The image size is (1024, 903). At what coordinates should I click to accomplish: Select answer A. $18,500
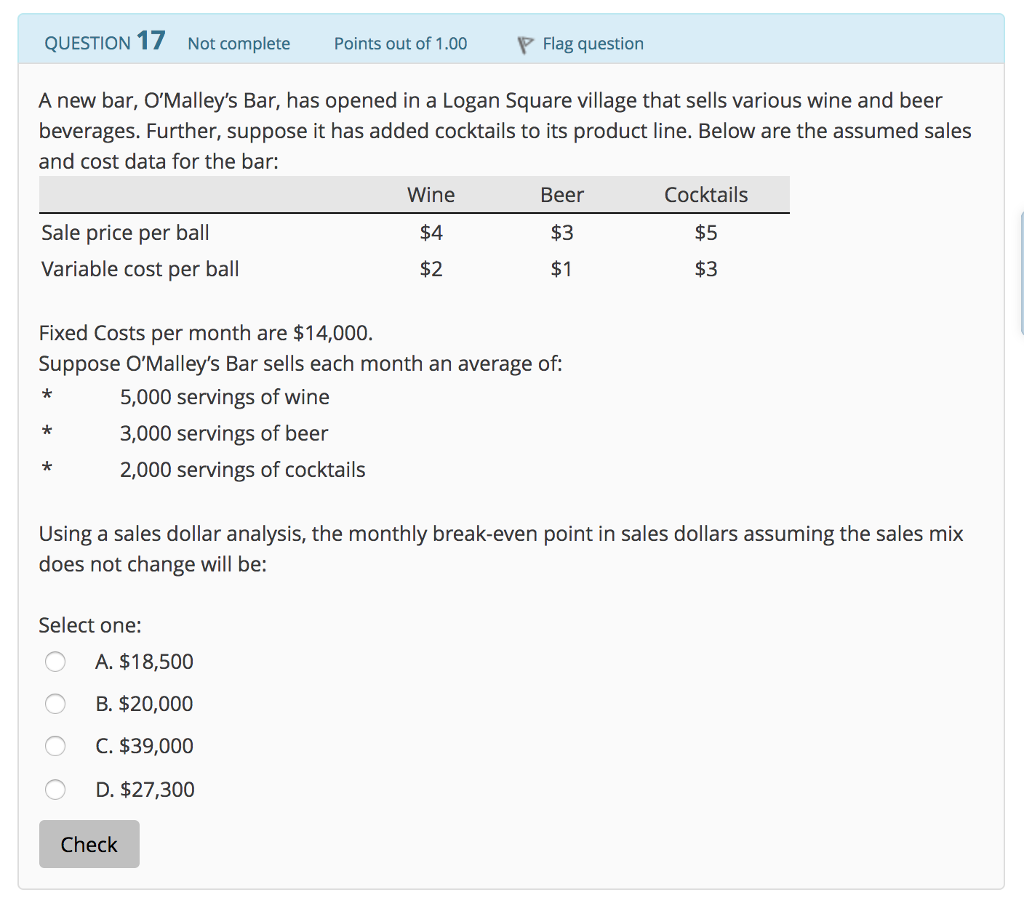click(56, 661)
